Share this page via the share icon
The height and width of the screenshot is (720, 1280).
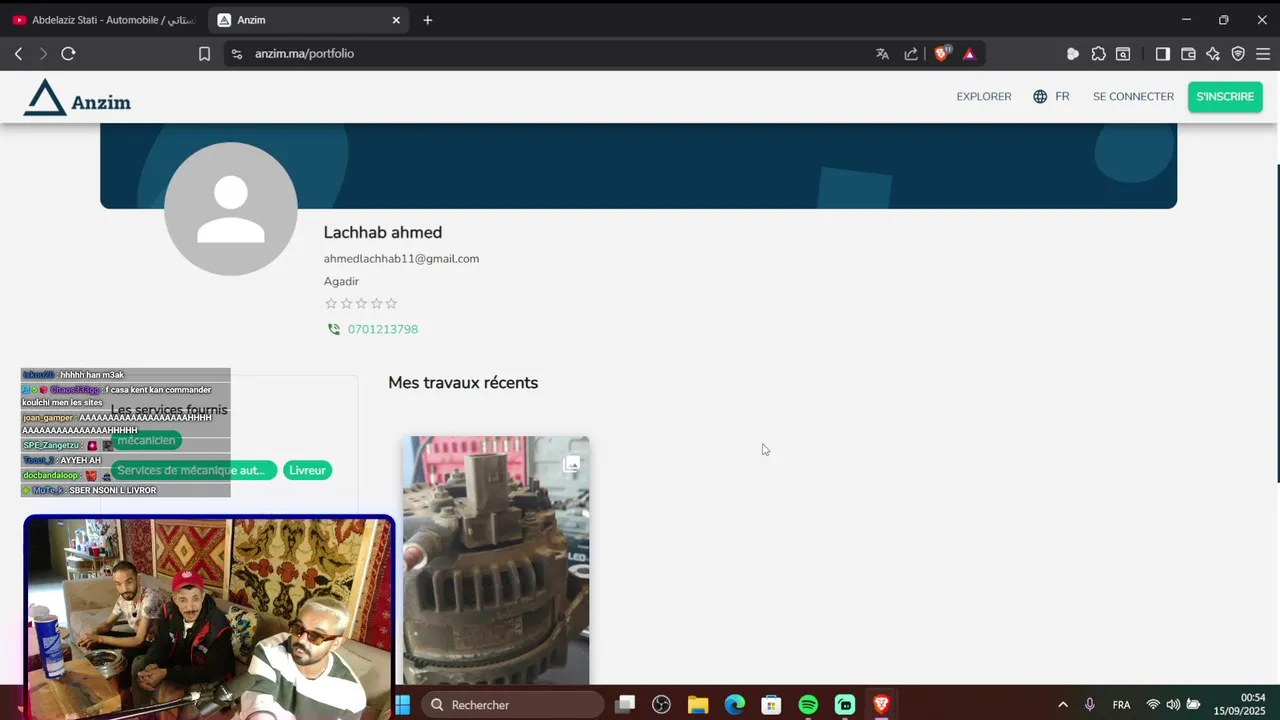point(911,54)
